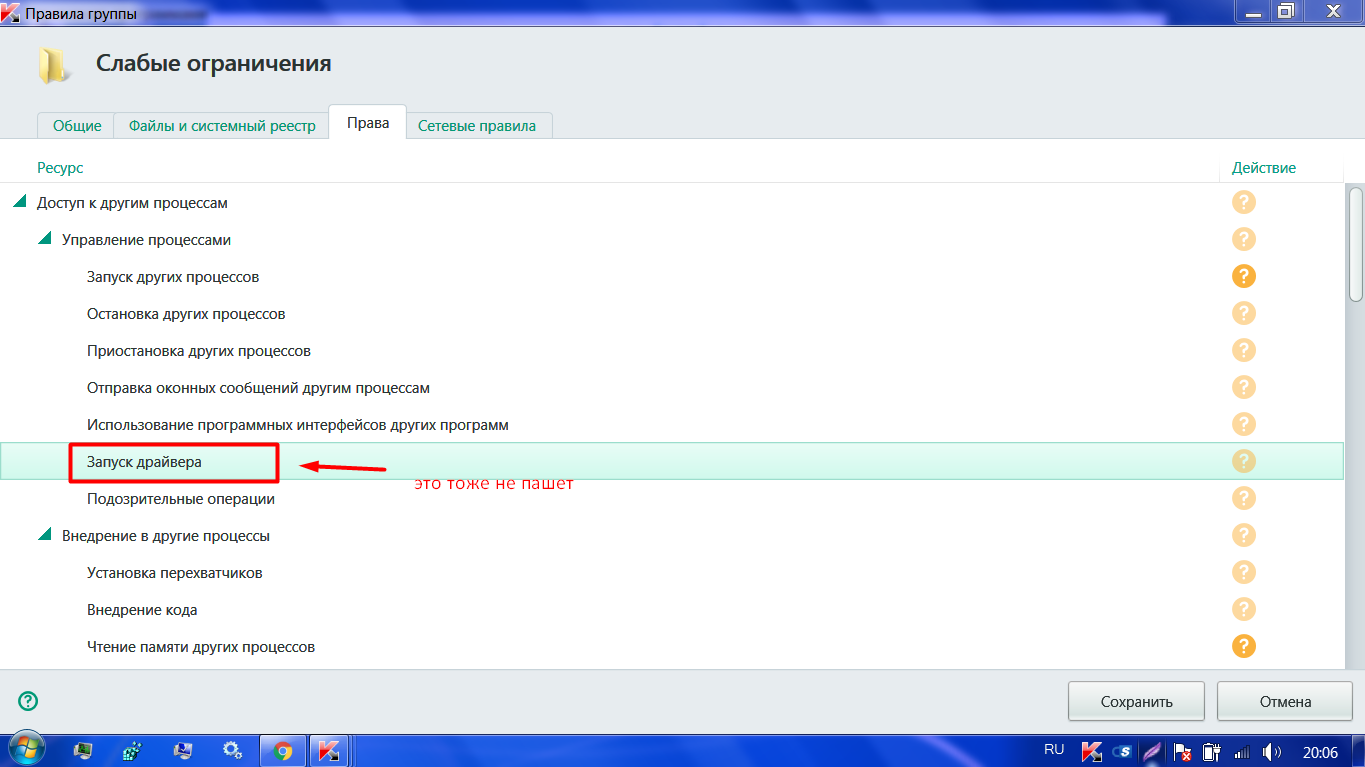Launch Chrome from the taskbar
The height and width of the screenshot is (767, 1365).
click(x=283, y=750)
